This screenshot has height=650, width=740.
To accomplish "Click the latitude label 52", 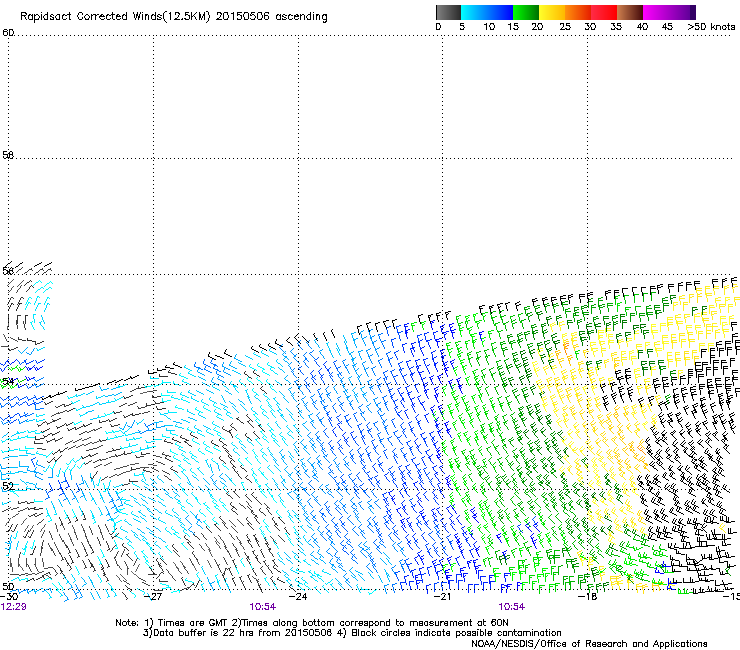I will (x=8, y=486).
